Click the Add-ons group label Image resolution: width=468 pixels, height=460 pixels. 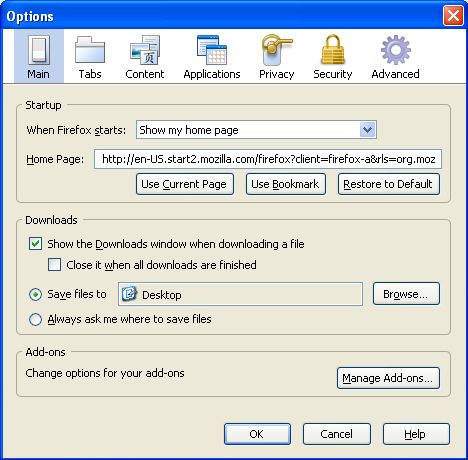pos(45,352)
